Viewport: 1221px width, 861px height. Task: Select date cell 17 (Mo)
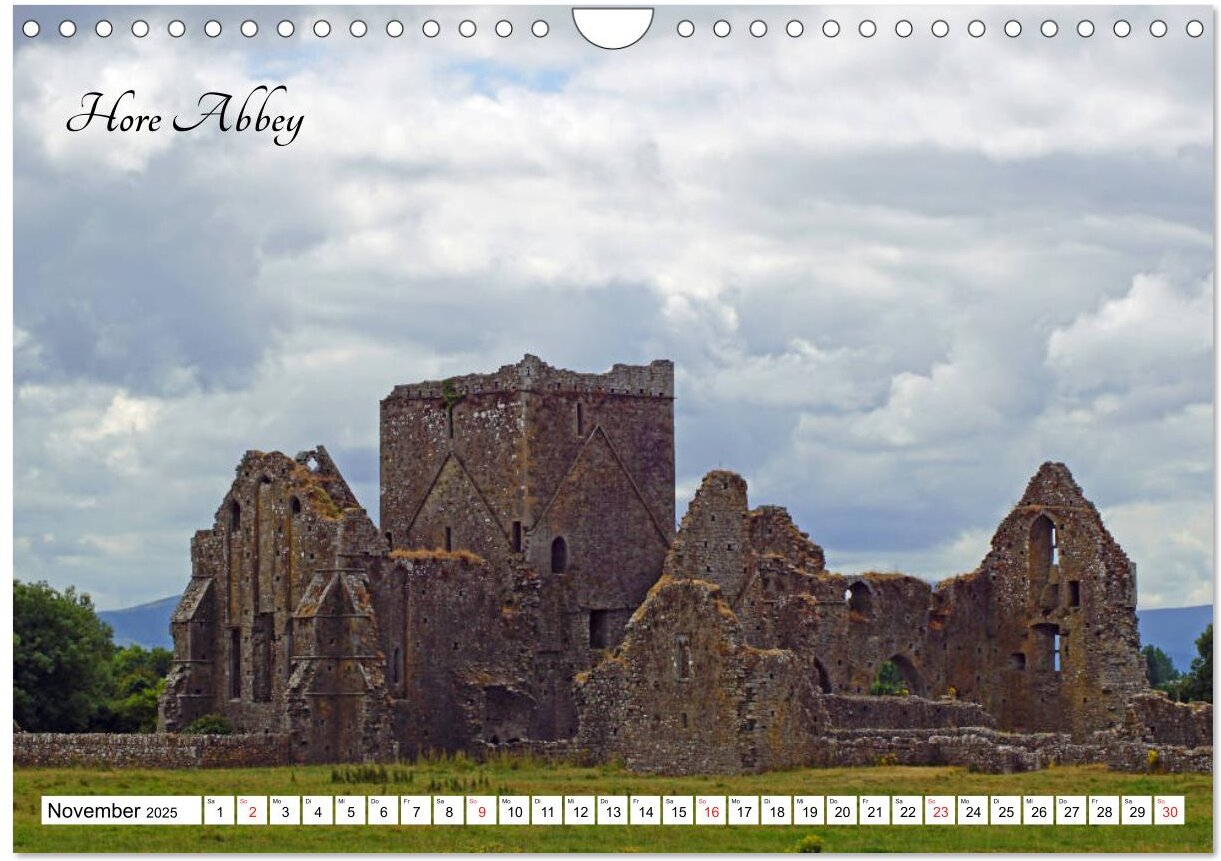pos(743,810)
